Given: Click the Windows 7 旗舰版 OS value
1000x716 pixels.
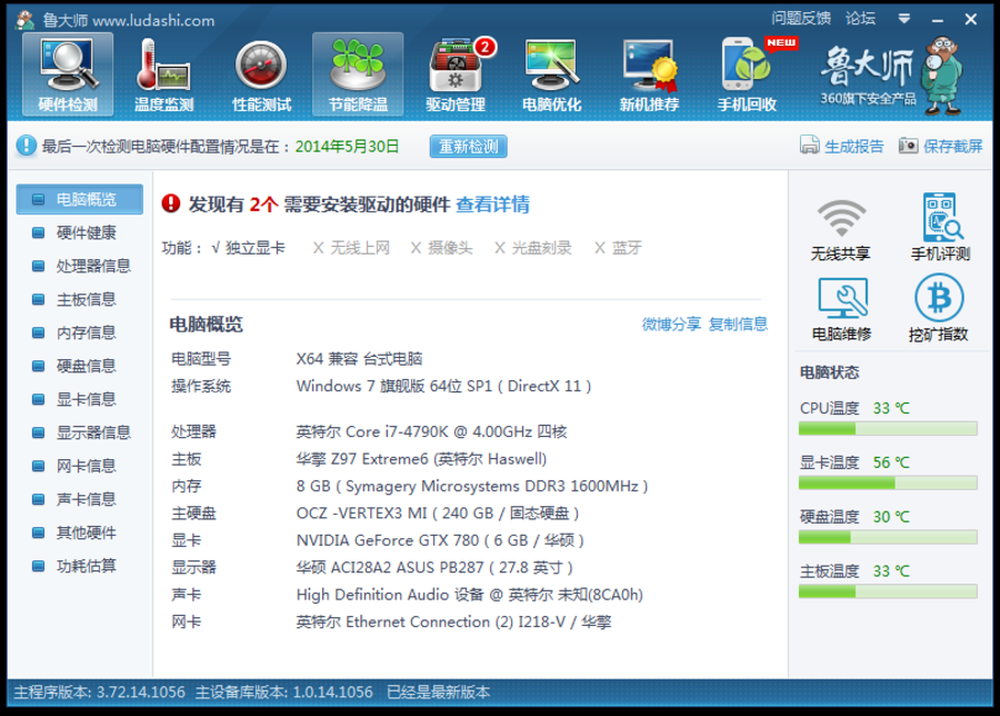Looking at the screenshot, I should pyautogui.click(x=444, y=386).
